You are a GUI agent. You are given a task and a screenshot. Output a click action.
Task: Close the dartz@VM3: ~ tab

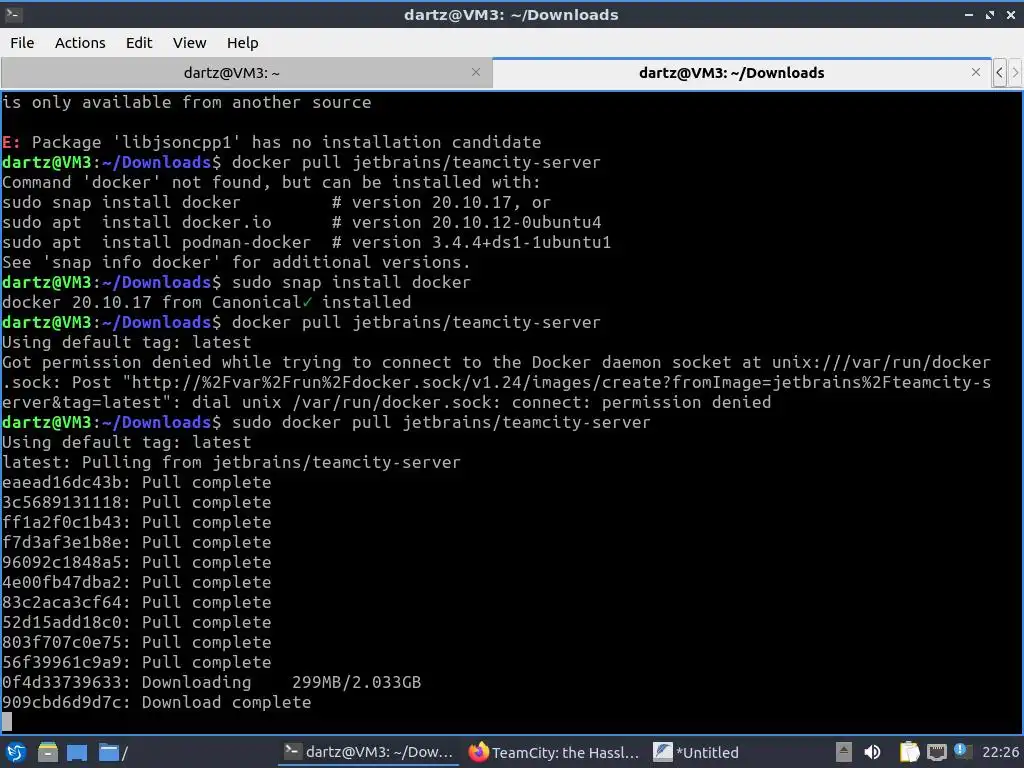coord(476,72)
